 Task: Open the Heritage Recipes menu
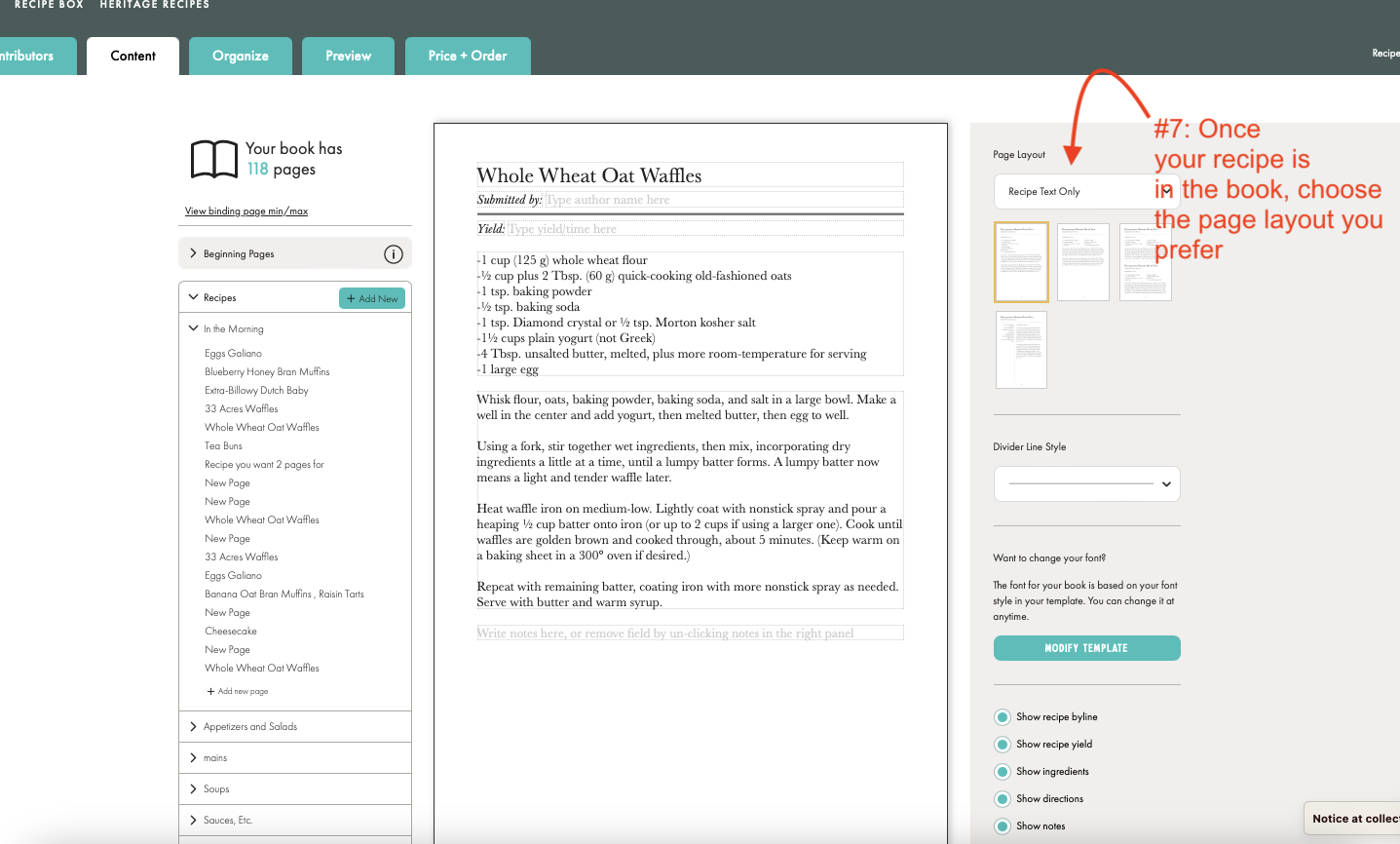coord(154,5)
